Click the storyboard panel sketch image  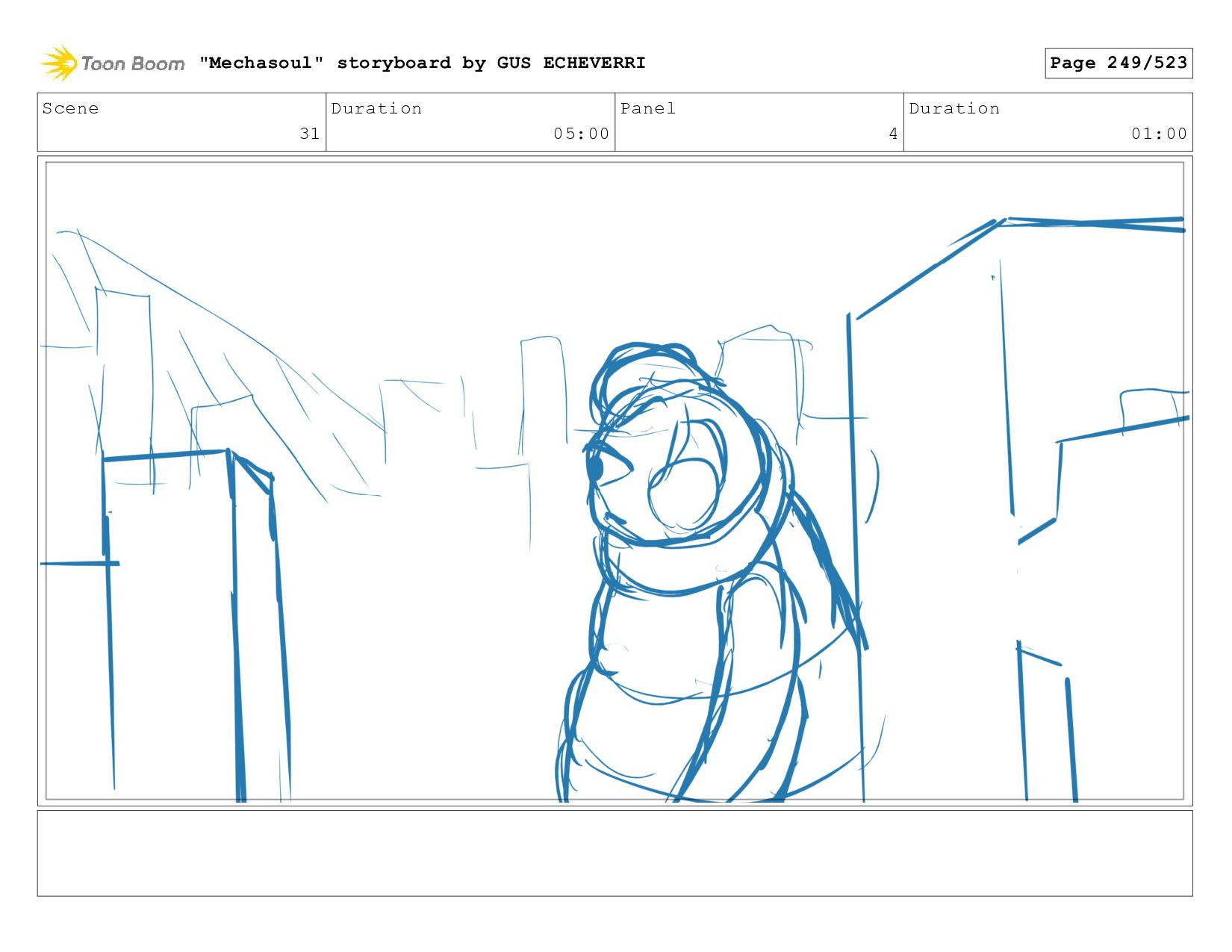point(615,481)
